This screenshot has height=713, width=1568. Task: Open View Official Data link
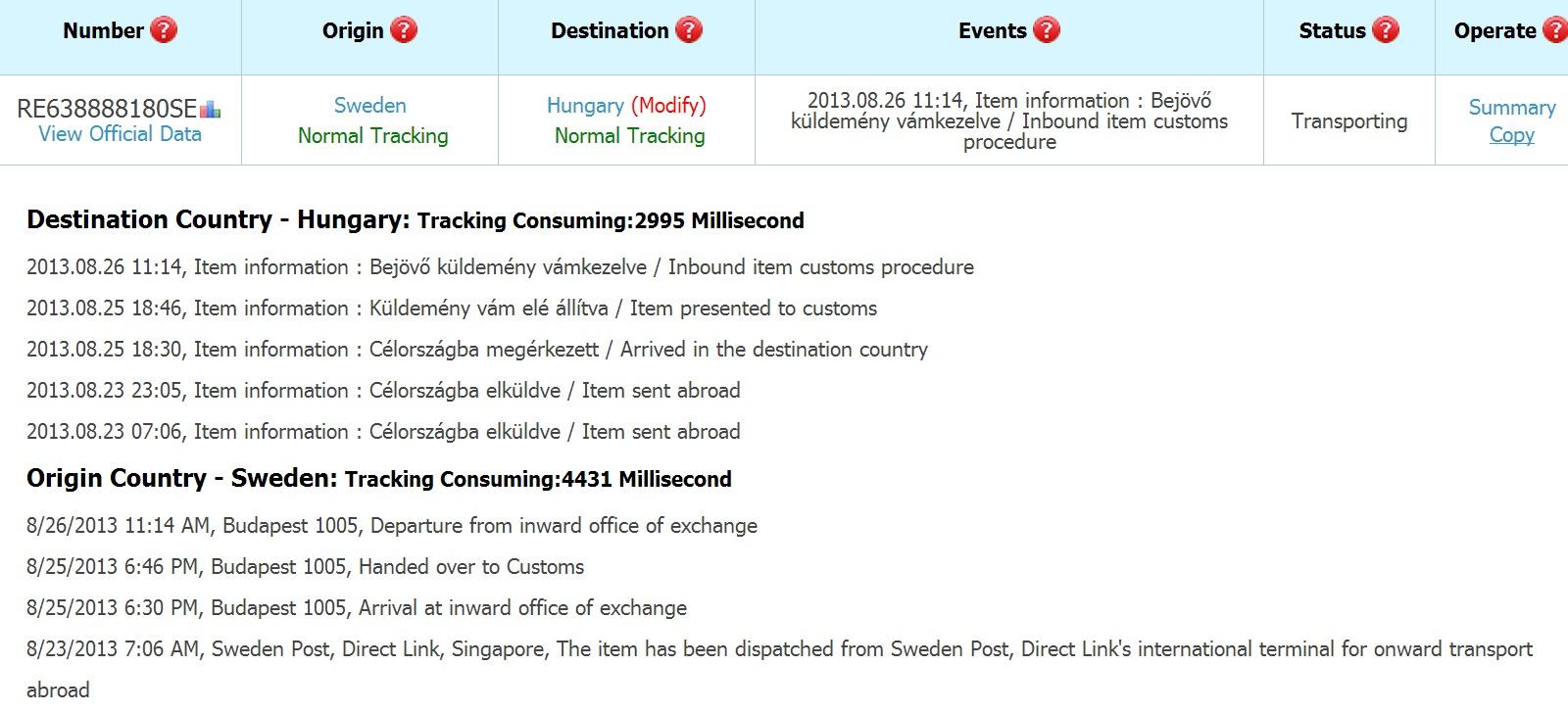point(120,134)
